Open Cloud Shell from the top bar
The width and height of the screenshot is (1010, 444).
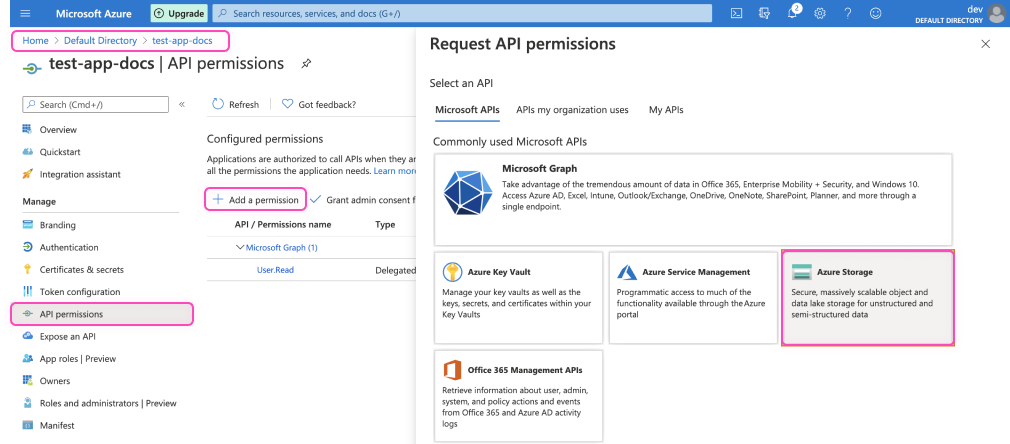point(736,13)
